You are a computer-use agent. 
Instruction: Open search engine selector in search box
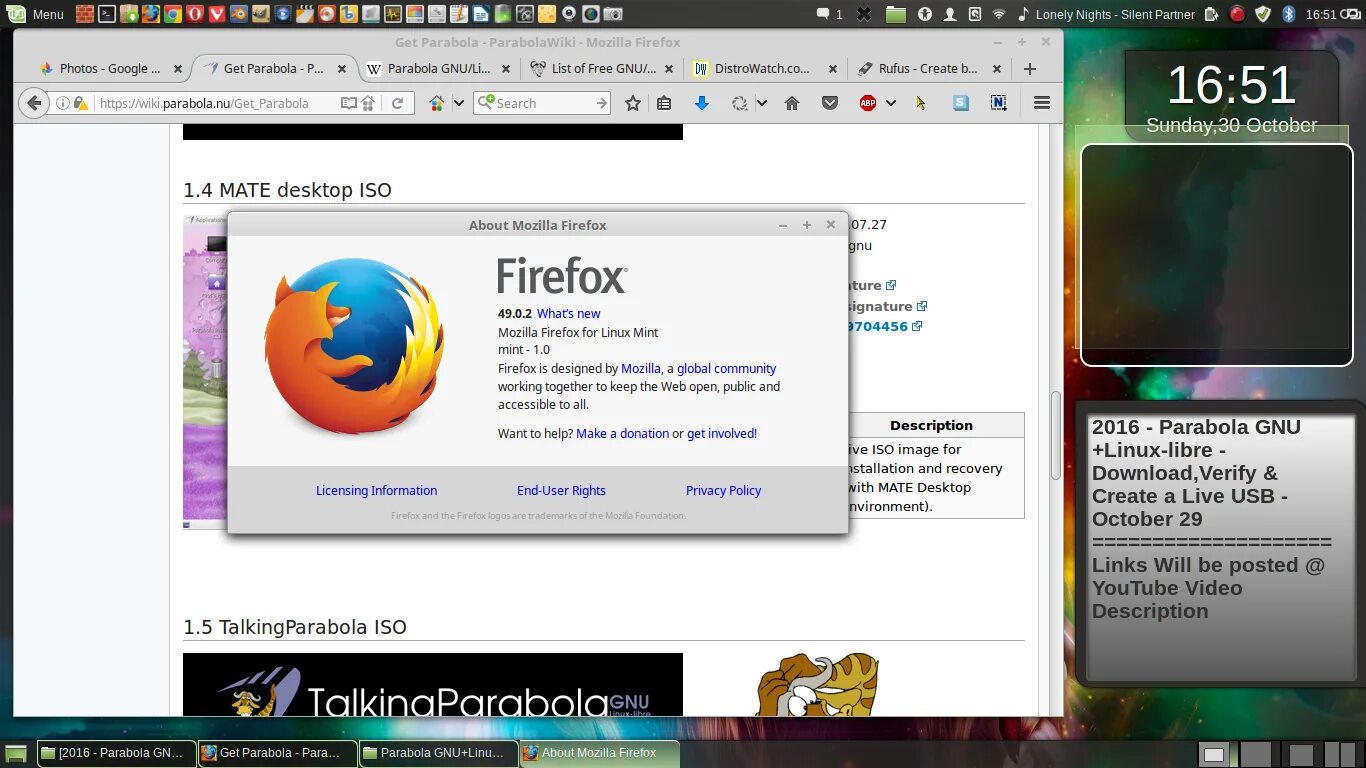(x=485, y=103)
